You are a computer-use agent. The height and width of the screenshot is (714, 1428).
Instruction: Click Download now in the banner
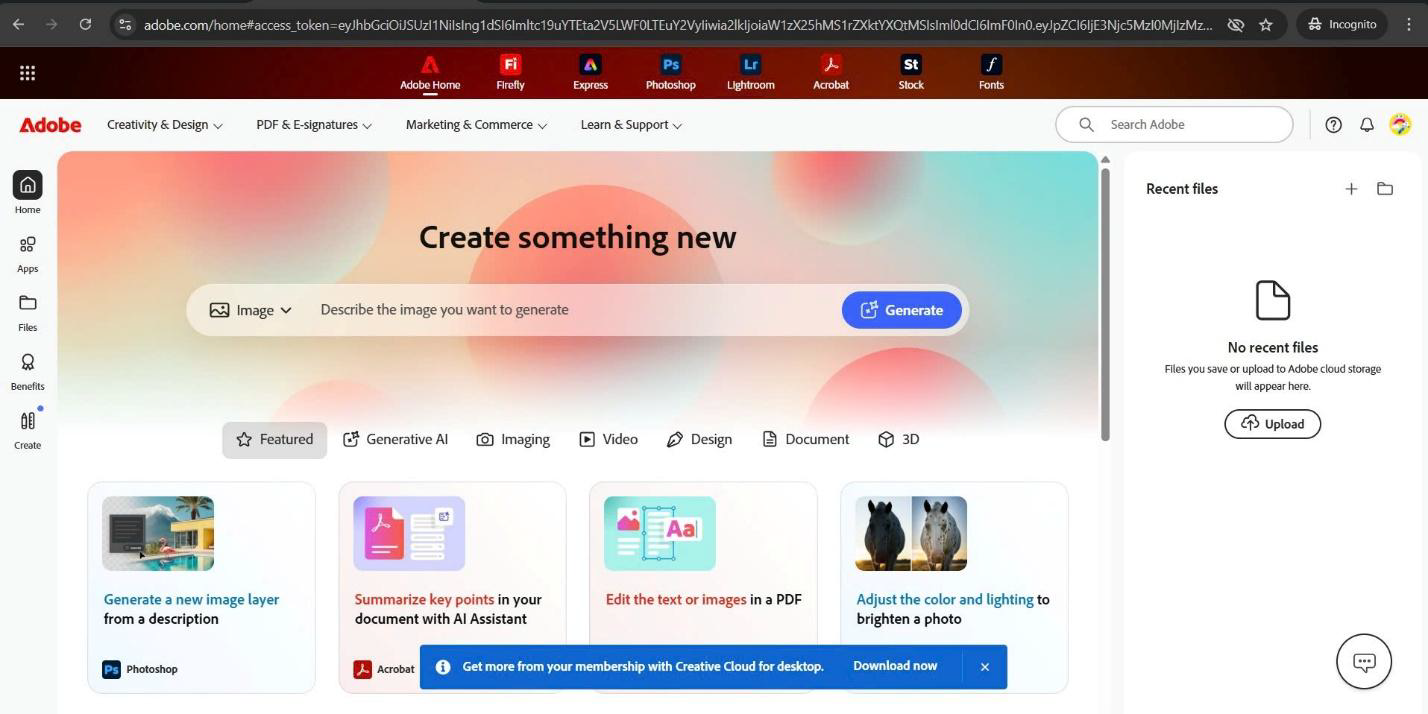tap(895, 666)
